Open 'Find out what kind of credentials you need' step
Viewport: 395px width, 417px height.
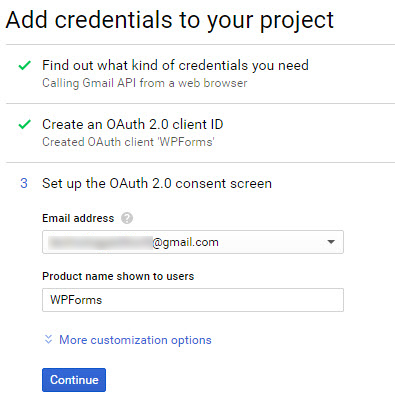(x=175, y=66)
